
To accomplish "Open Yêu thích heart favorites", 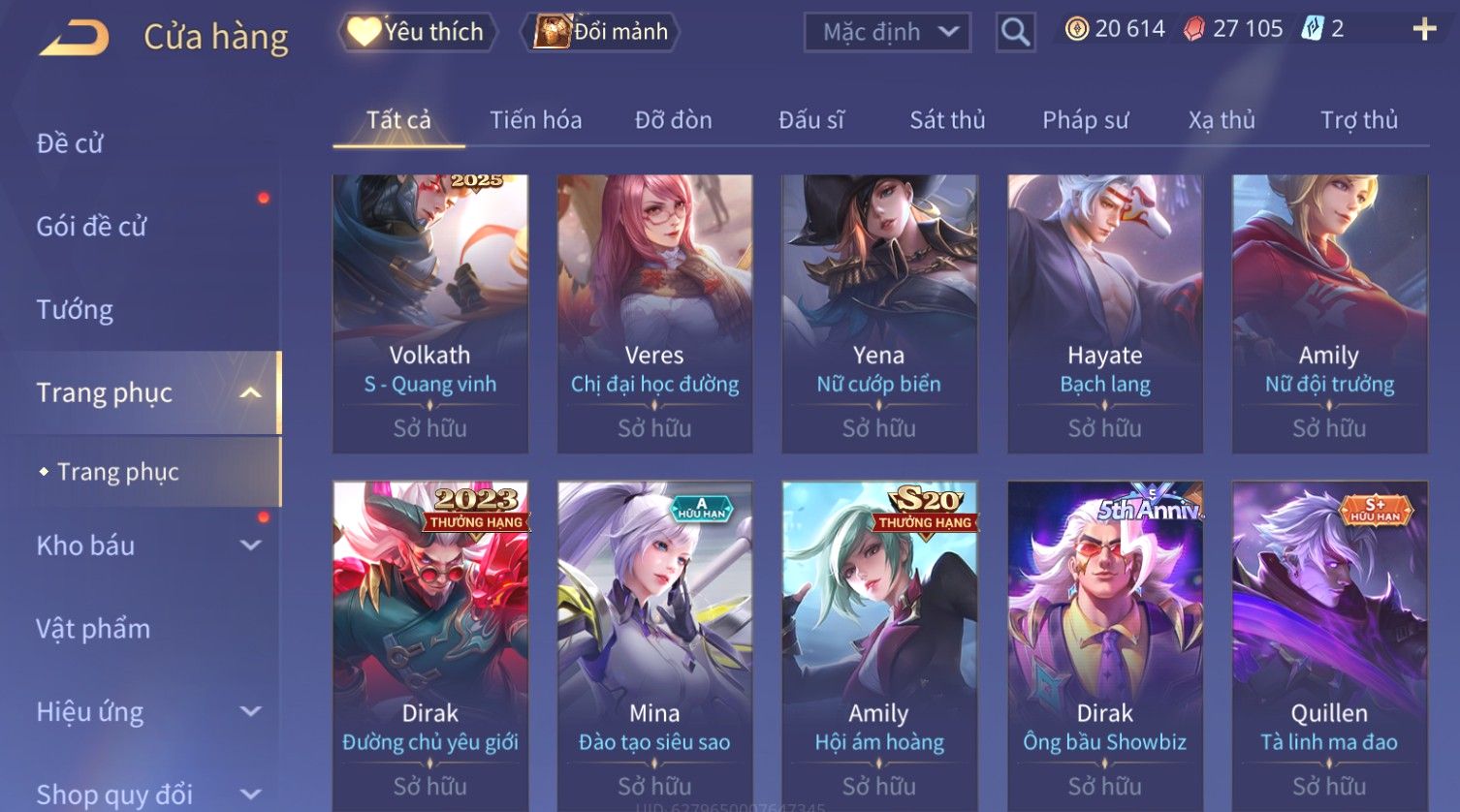I will 417,32.
